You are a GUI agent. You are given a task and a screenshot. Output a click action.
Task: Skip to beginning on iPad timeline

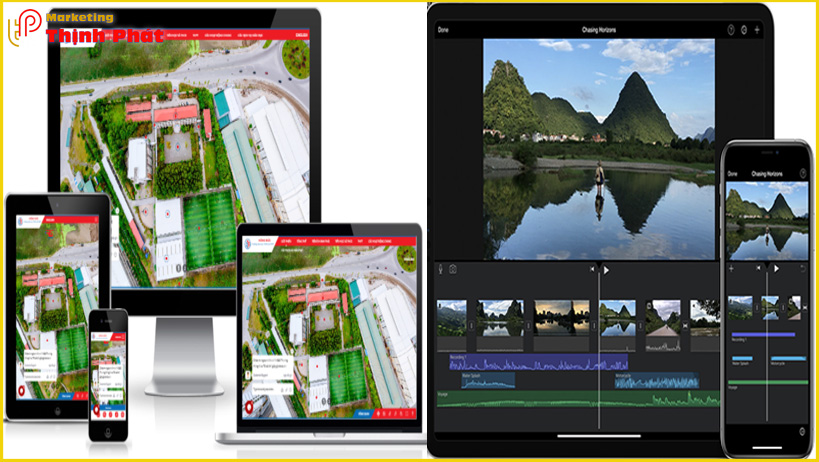pos(592,269)
